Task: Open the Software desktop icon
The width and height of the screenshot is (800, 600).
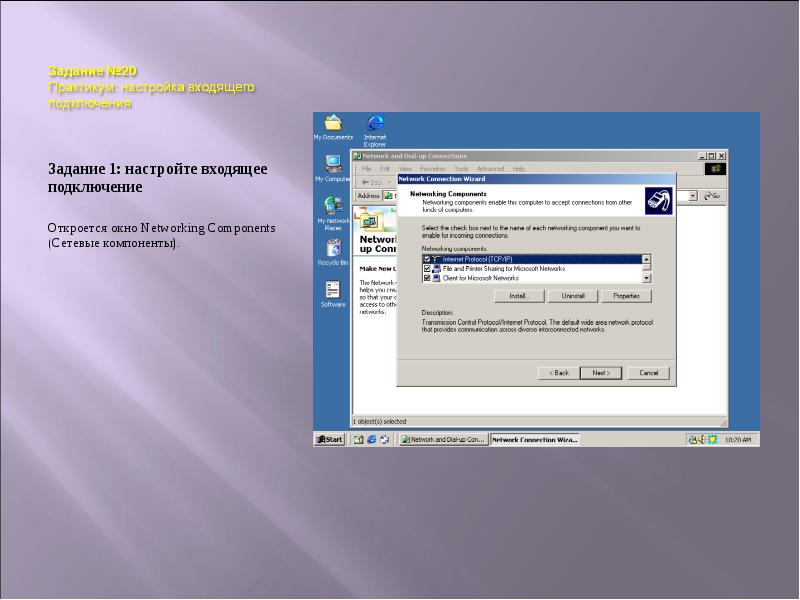Action: [x=333, y=290]
